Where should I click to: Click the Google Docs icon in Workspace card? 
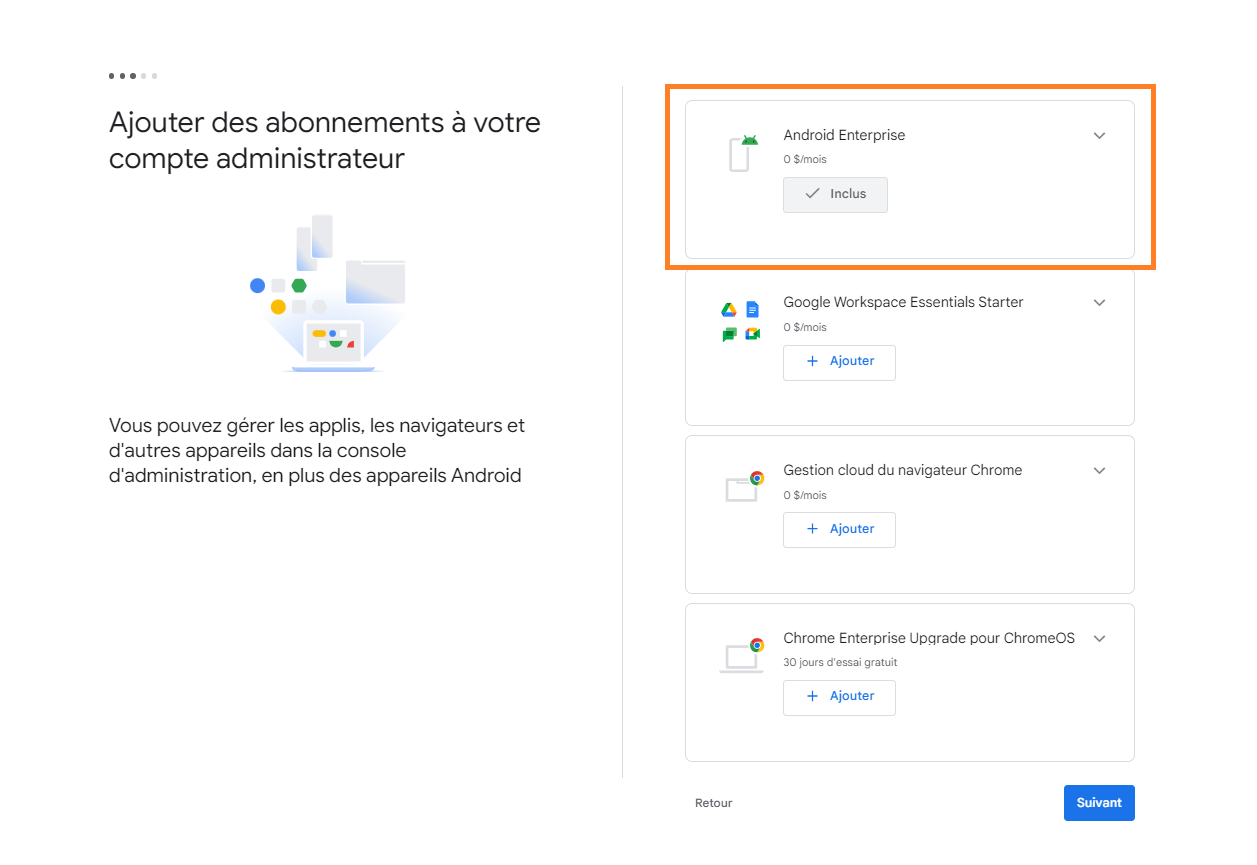tap(753, 310)
